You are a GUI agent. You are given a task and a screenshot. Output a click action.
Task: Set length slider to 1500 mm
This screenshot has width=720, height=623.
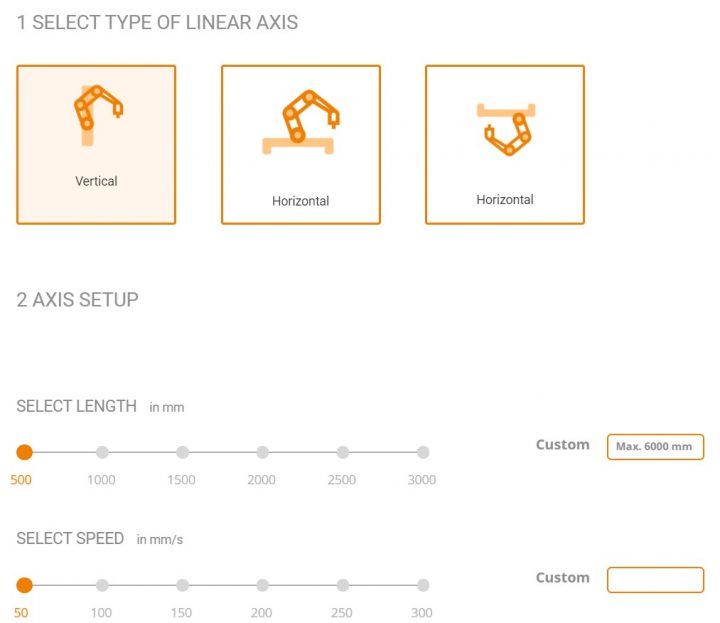point(182,452)
